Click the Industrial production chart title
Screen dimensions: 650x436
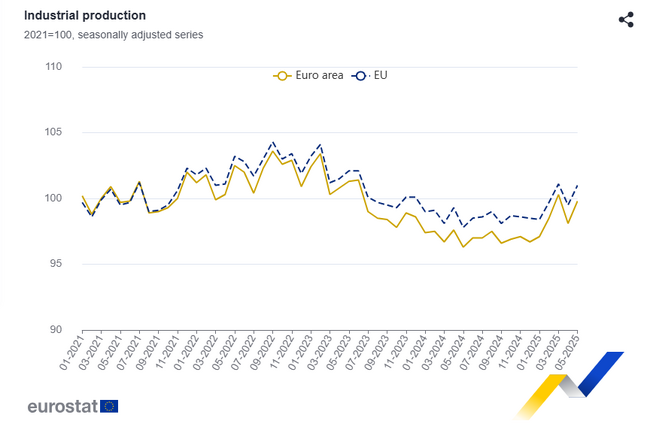point(85,16)
